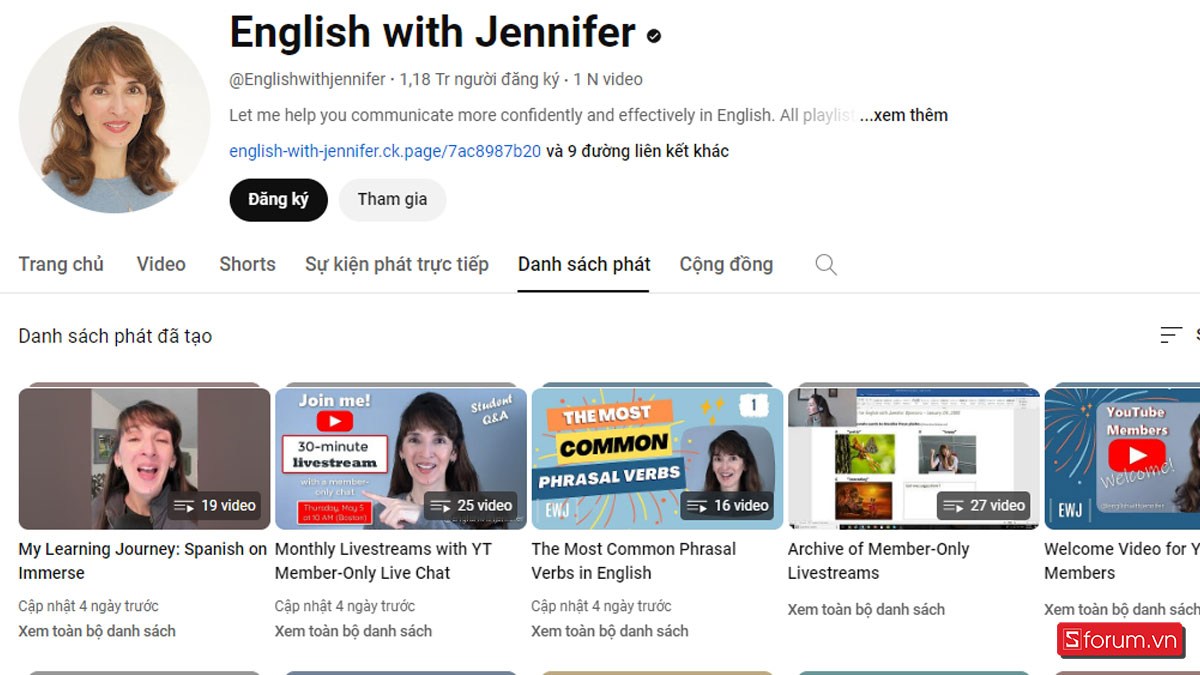Click 'Cập nhật 4 ngày trước' under Monthly Livestreams

(x=345, y=606)
